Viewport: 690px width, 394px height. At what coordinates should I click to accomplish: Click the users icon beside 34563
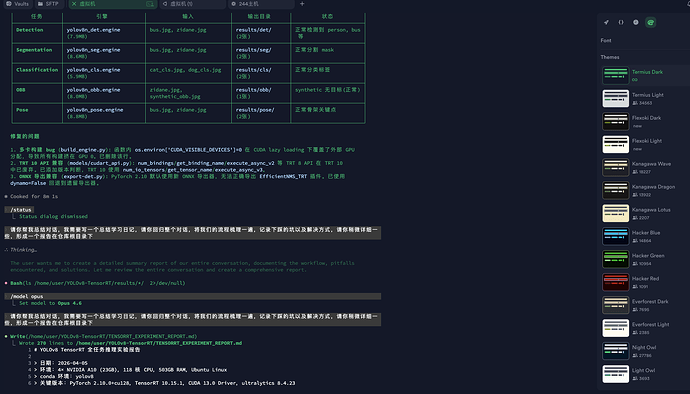click(635, 103)
